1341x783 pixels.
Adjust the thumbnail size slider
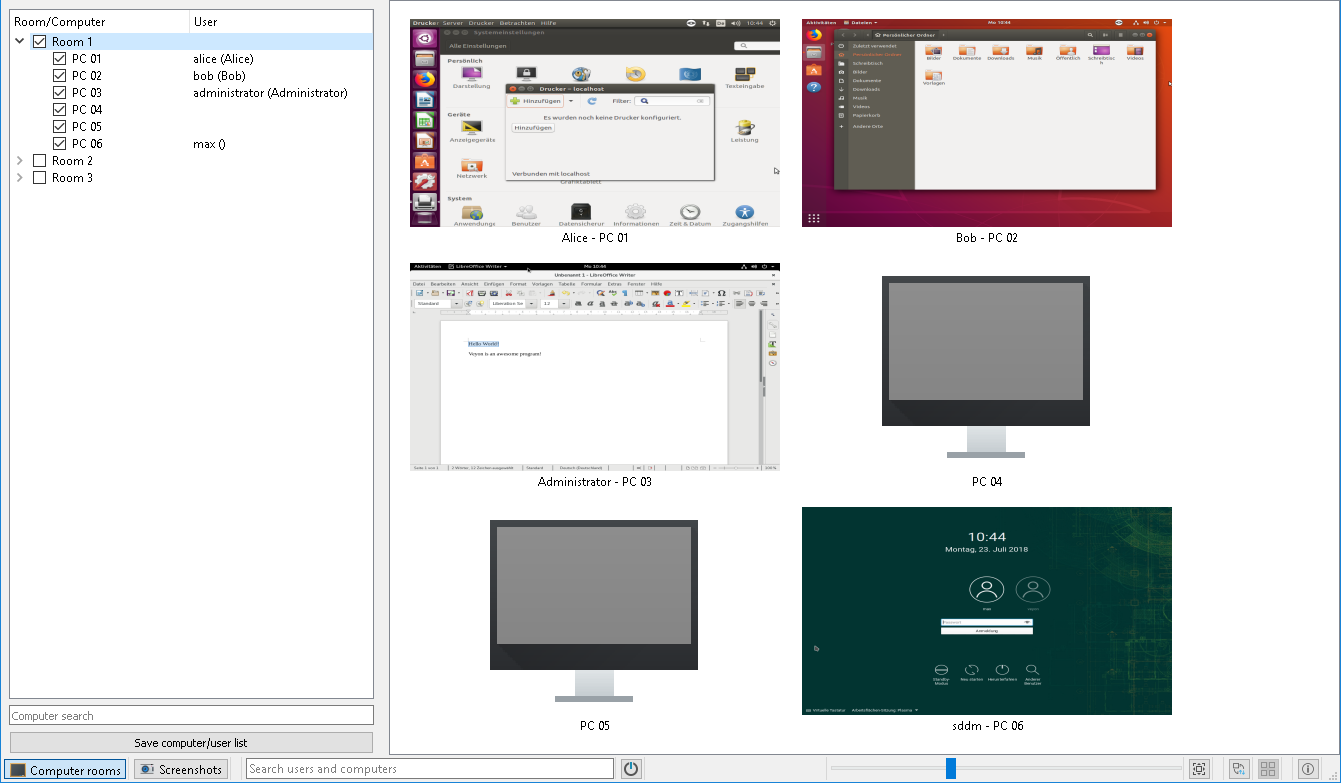point(951,769)
